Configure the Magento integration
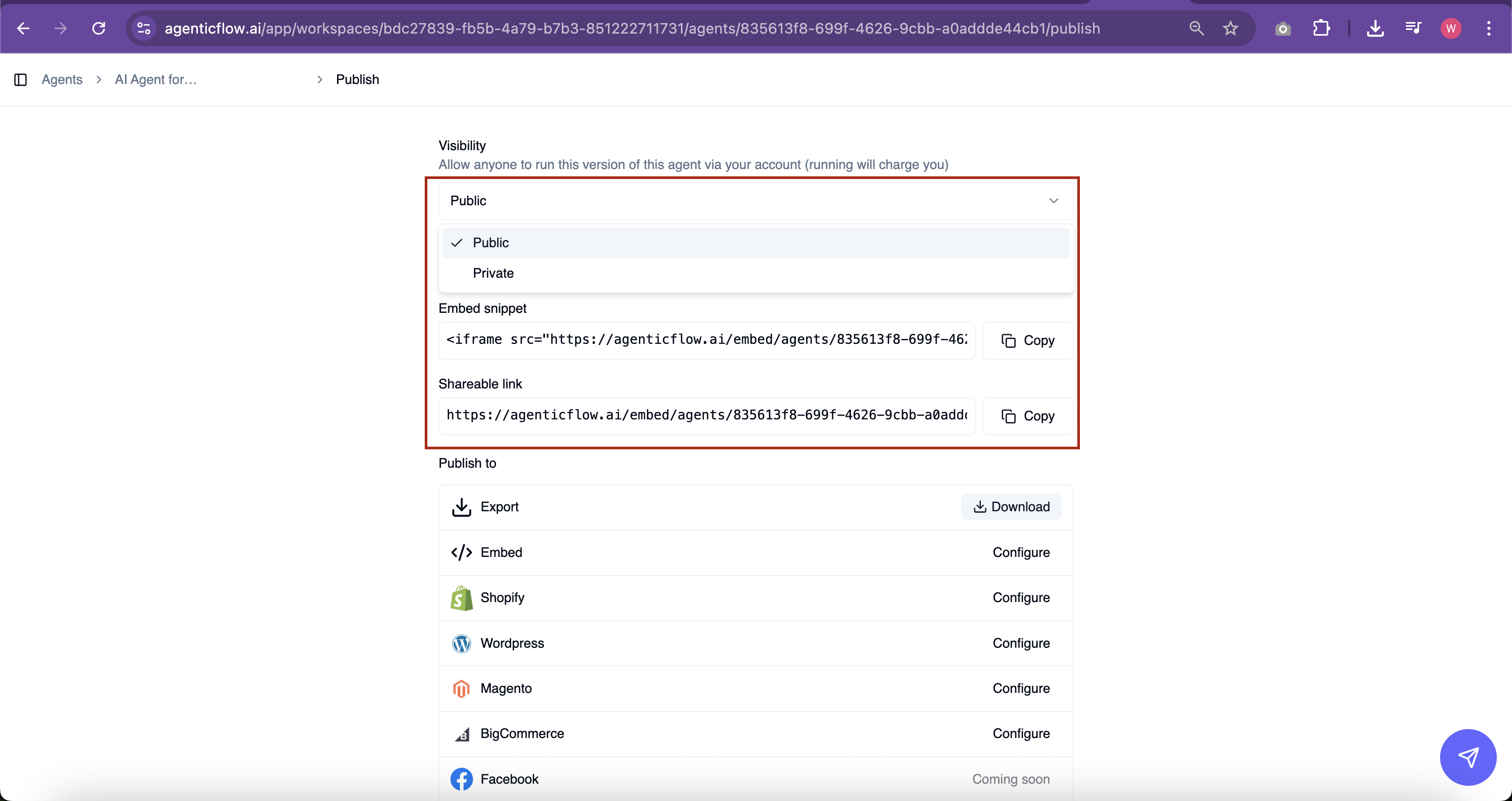 pyautogui.click(x=1021, y=688)
